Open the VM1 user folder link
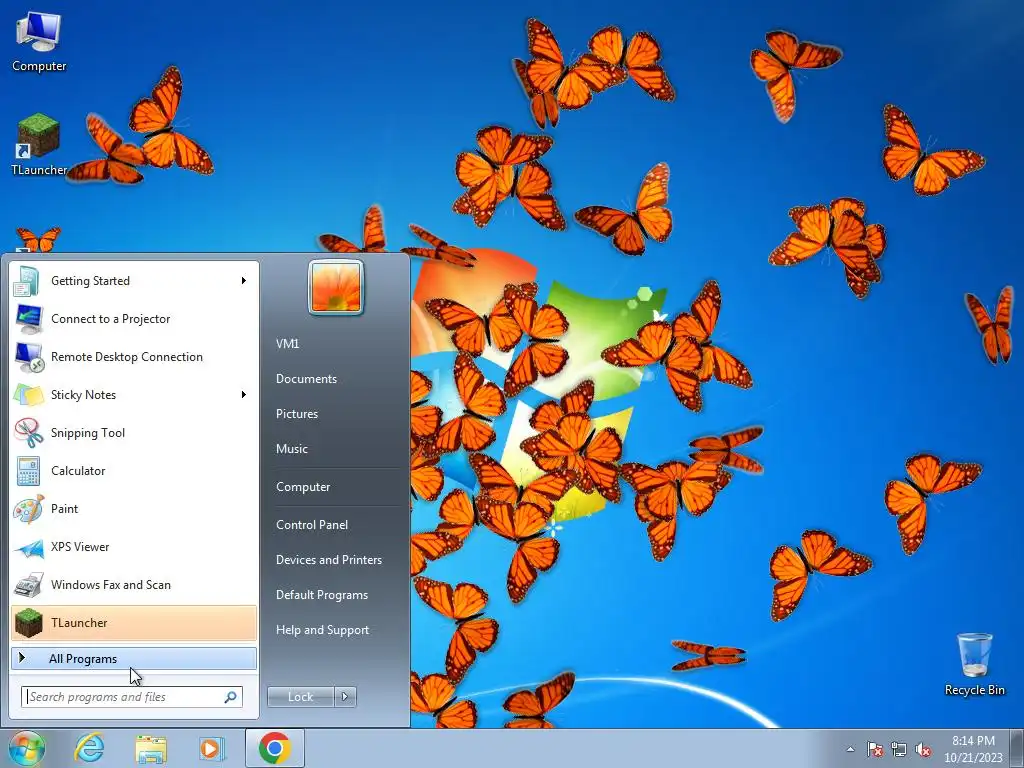Image resolution: width=1024 pixels, height=768 pixels. tap(287, 344)
